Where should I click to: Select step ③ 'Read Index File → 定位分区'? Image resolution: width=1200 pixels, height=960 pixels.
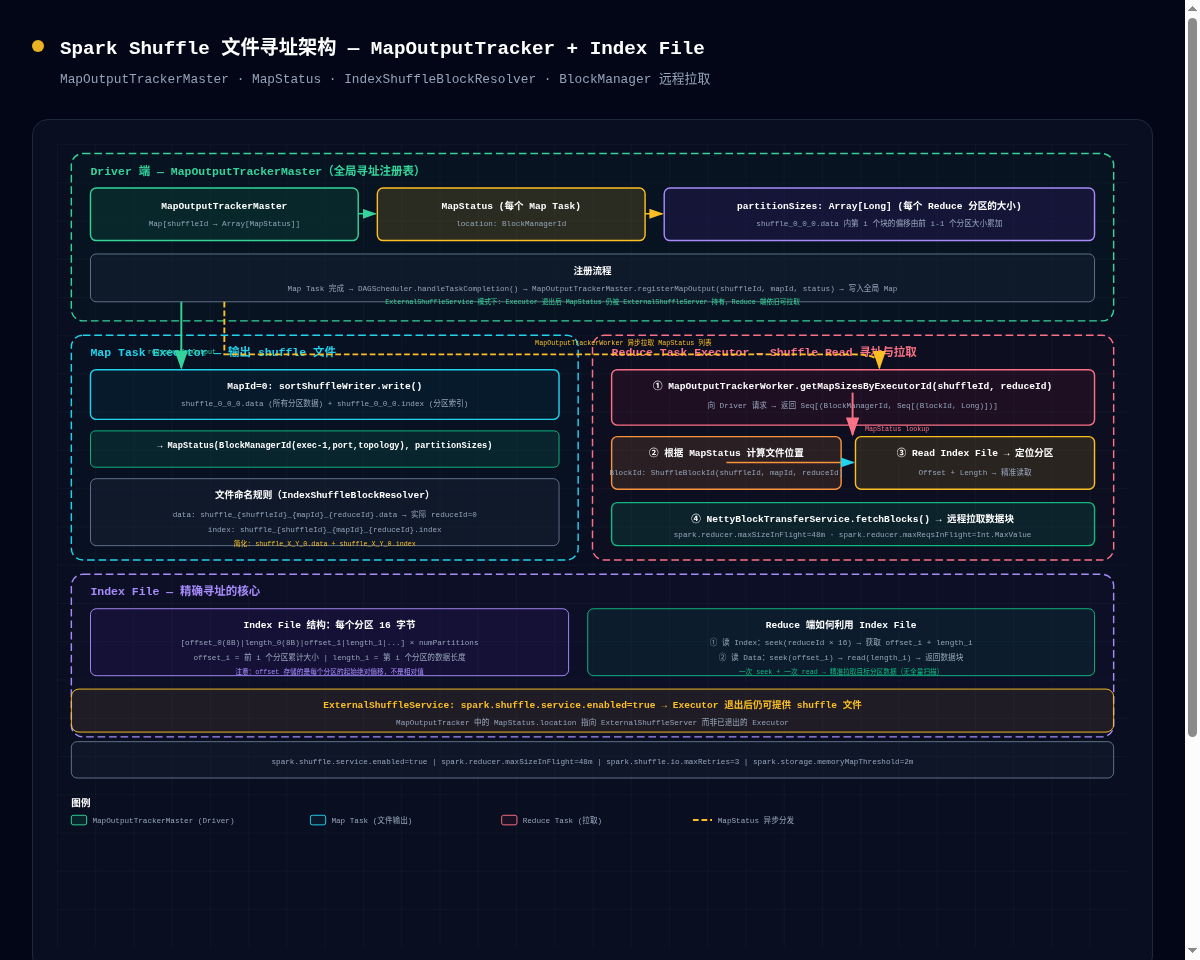(x=975, y=463)
